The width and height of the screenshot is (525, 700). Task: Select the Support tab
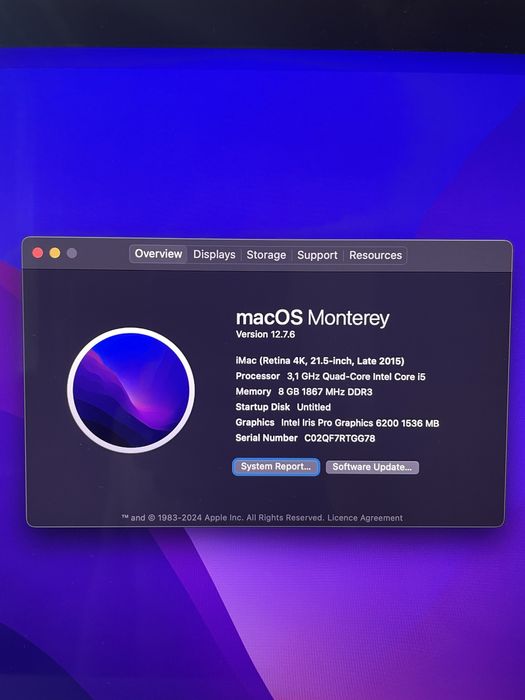[x=317, y=255]
